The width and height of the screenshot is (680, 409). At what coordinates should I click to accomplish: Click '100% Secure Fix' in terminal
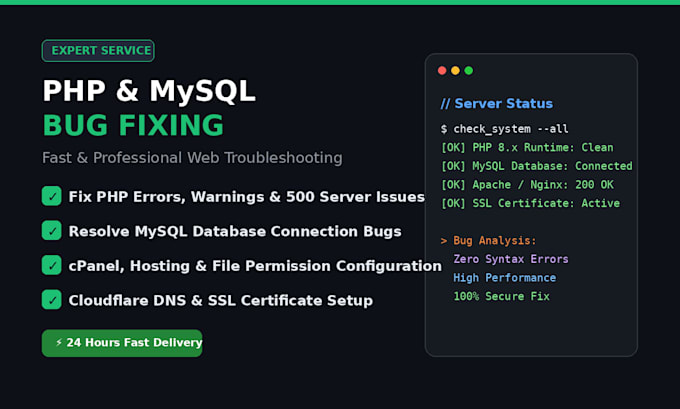pos(501,297)
